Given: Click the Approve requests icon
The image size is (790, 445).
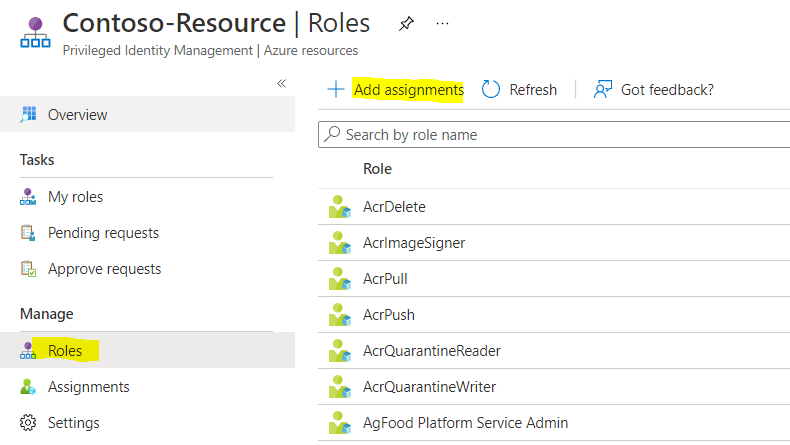Looking at the screenshot, I should (28, 269).
